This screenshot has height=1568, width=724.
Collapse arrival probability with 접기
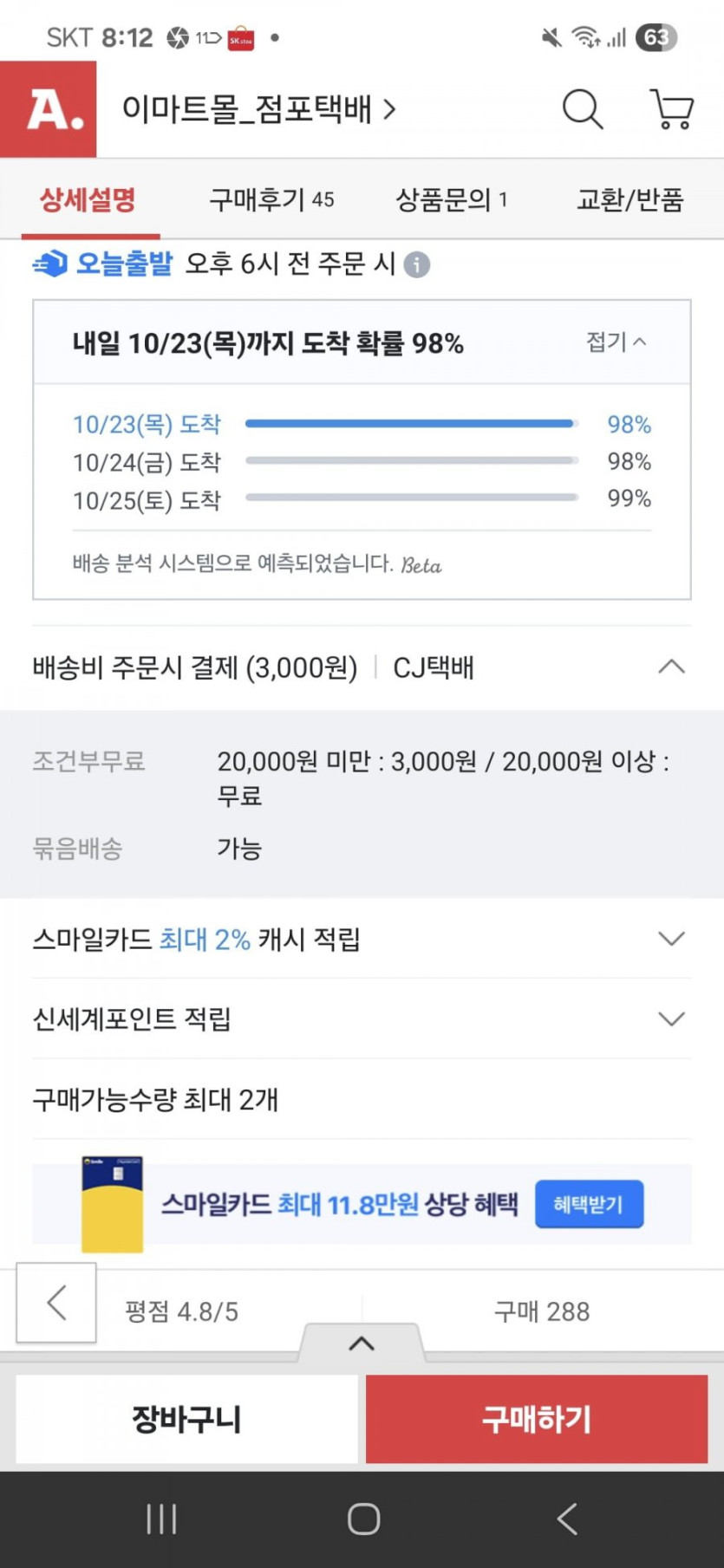point(616,342)
